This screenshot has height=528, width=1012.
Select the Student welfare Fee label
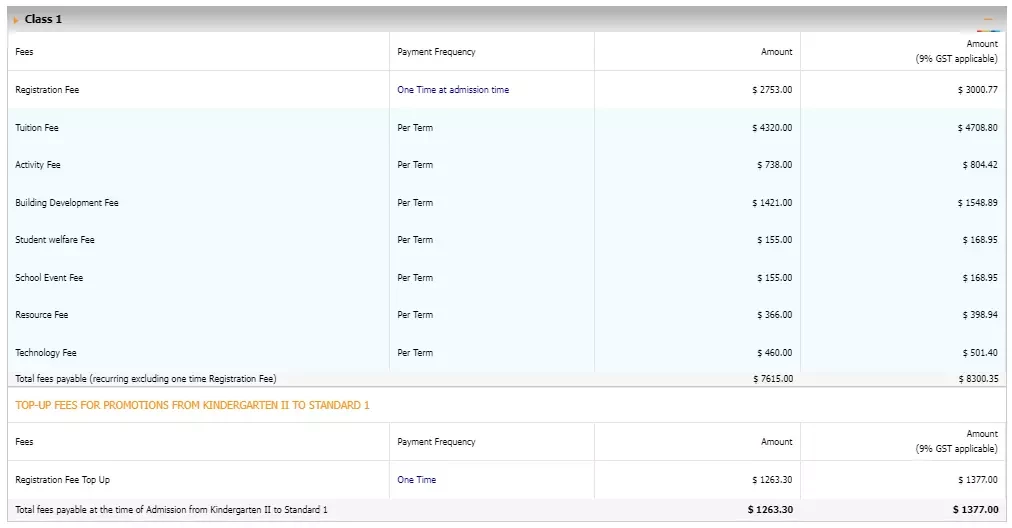pos(55,239)
